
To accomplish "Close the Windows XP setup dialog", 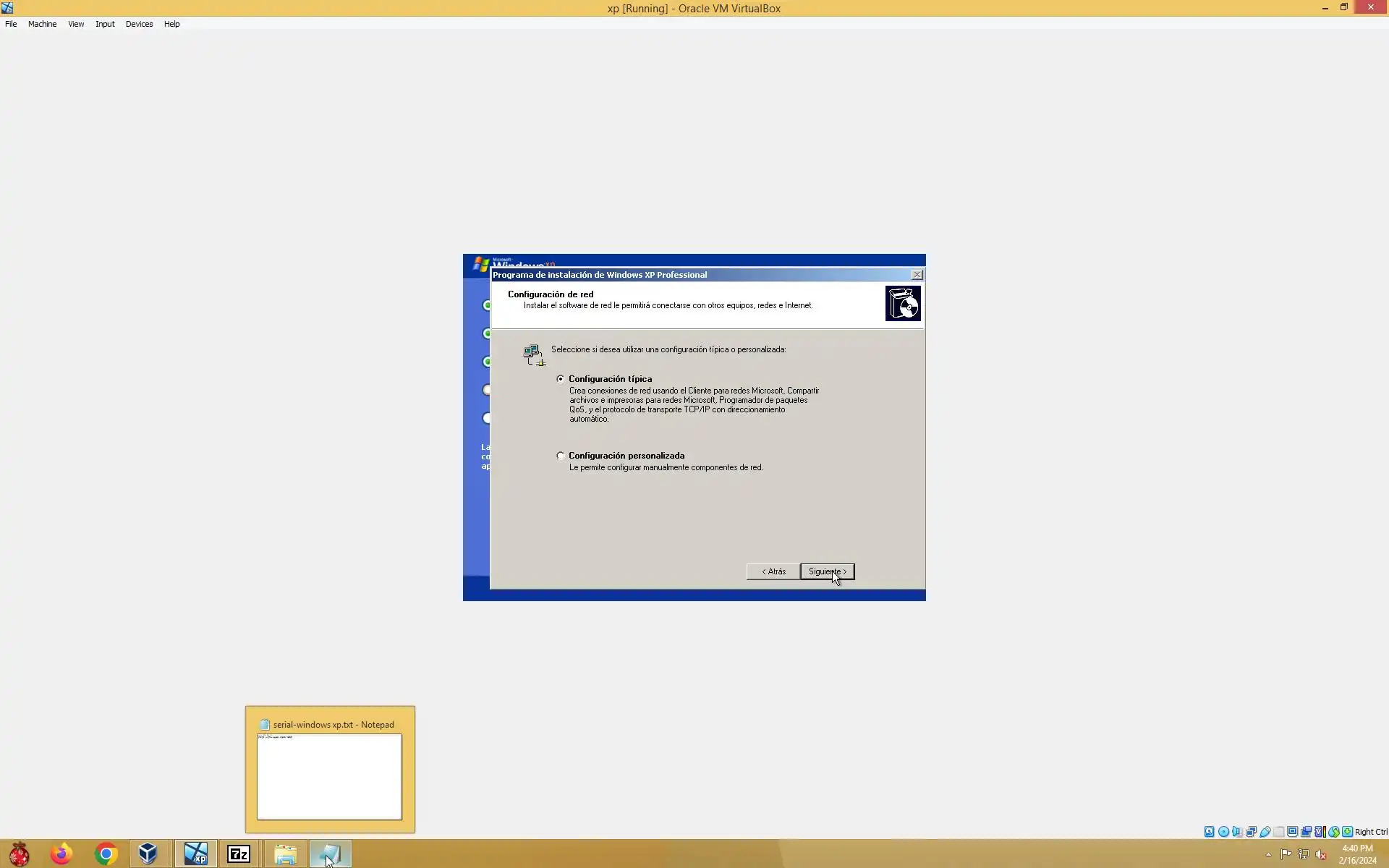I will click(x=917, y=275).
